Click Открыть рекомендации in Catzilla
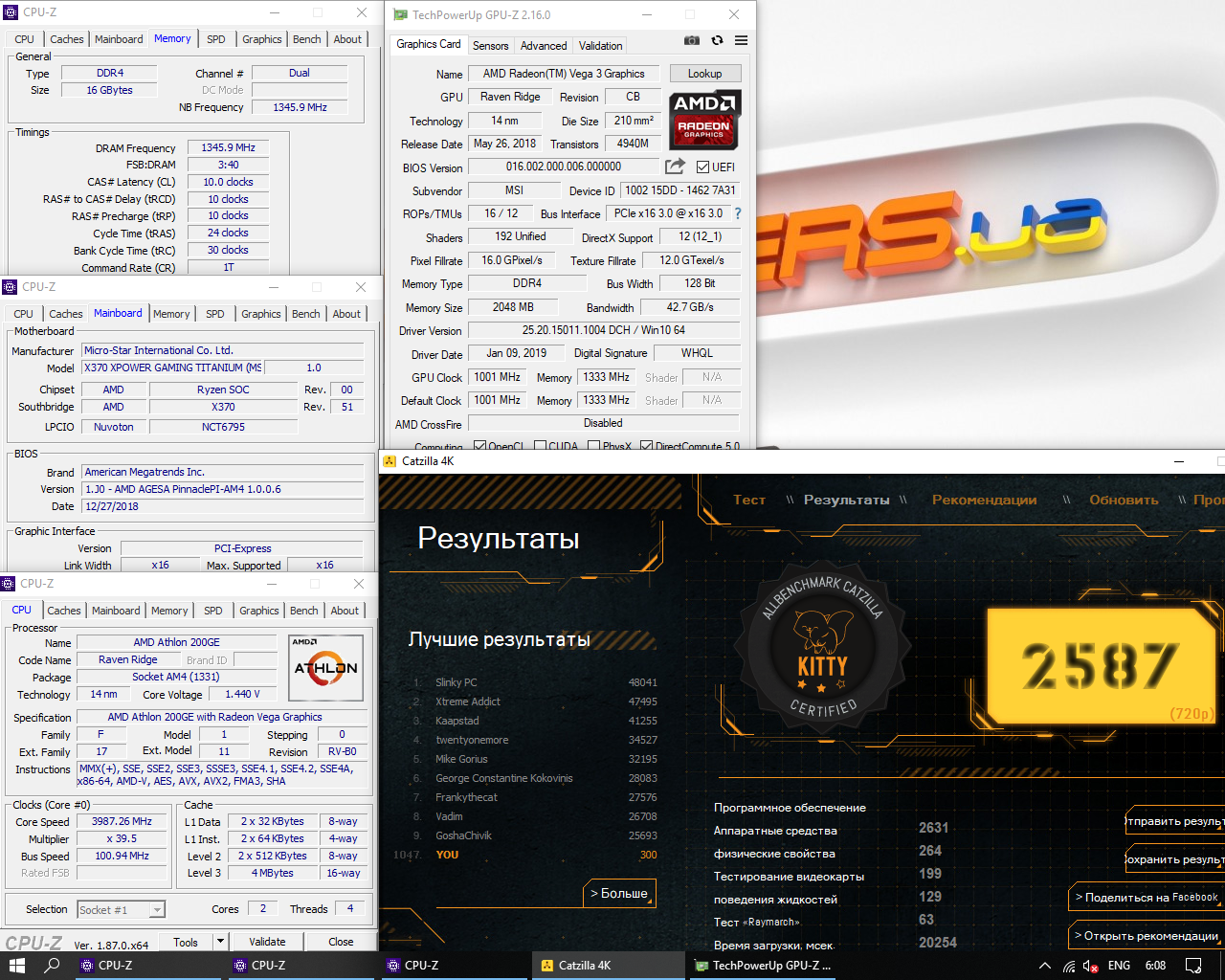This screenshot has height=980, width=1225. 1147,935
